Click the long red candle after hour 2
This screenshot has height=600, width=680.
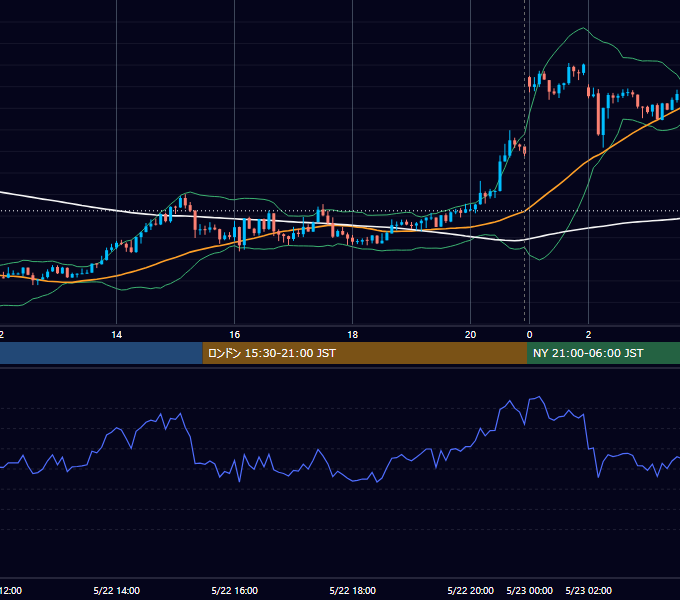(598, 114)
